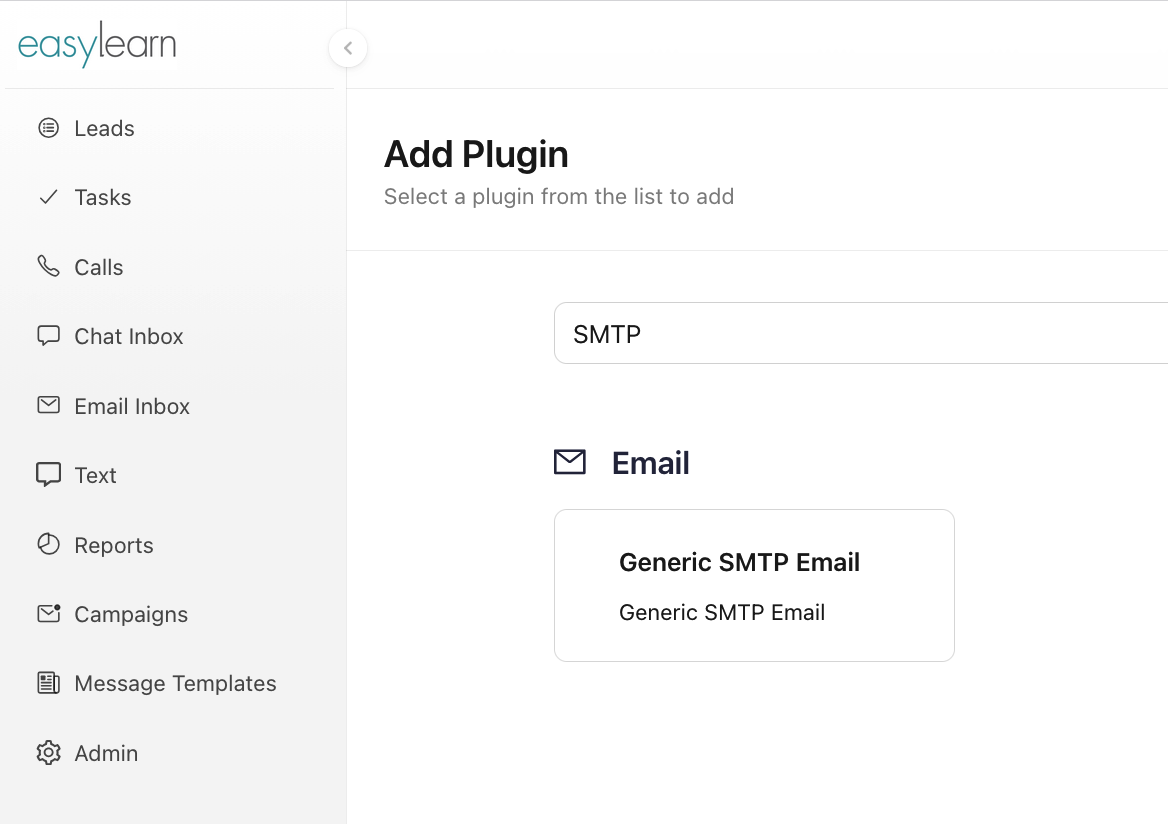
Task: Click the Calls phone icon
Action: pos(48,266)
